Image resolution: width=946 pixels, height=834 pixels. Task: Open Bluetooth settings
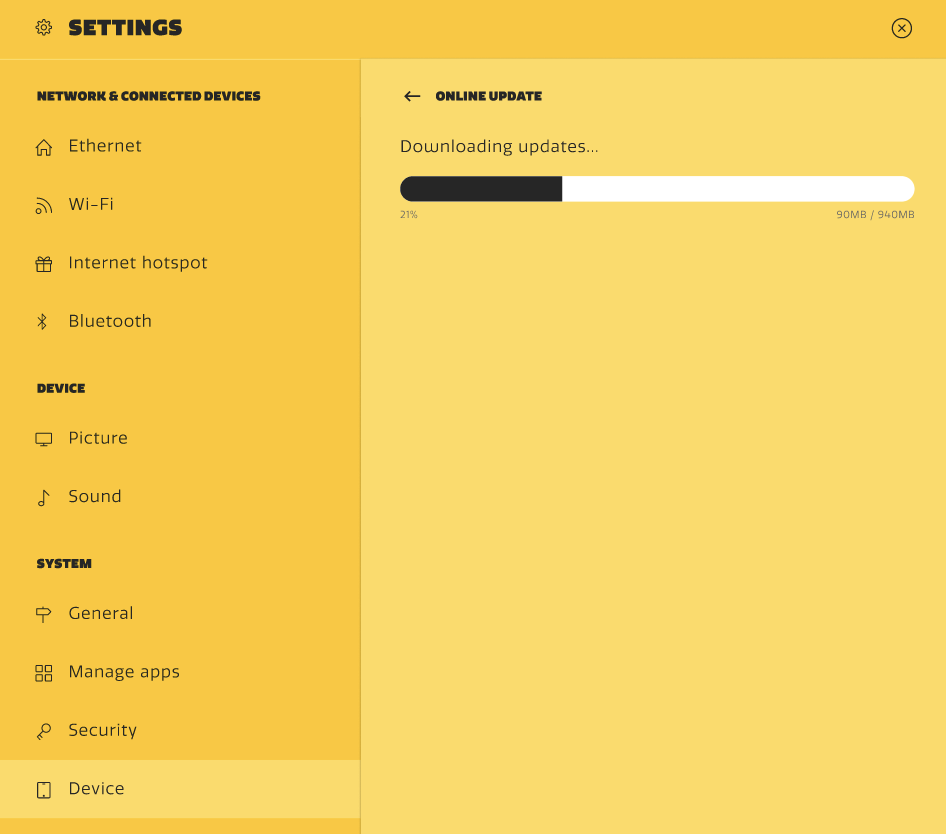(x=180, y=322)
